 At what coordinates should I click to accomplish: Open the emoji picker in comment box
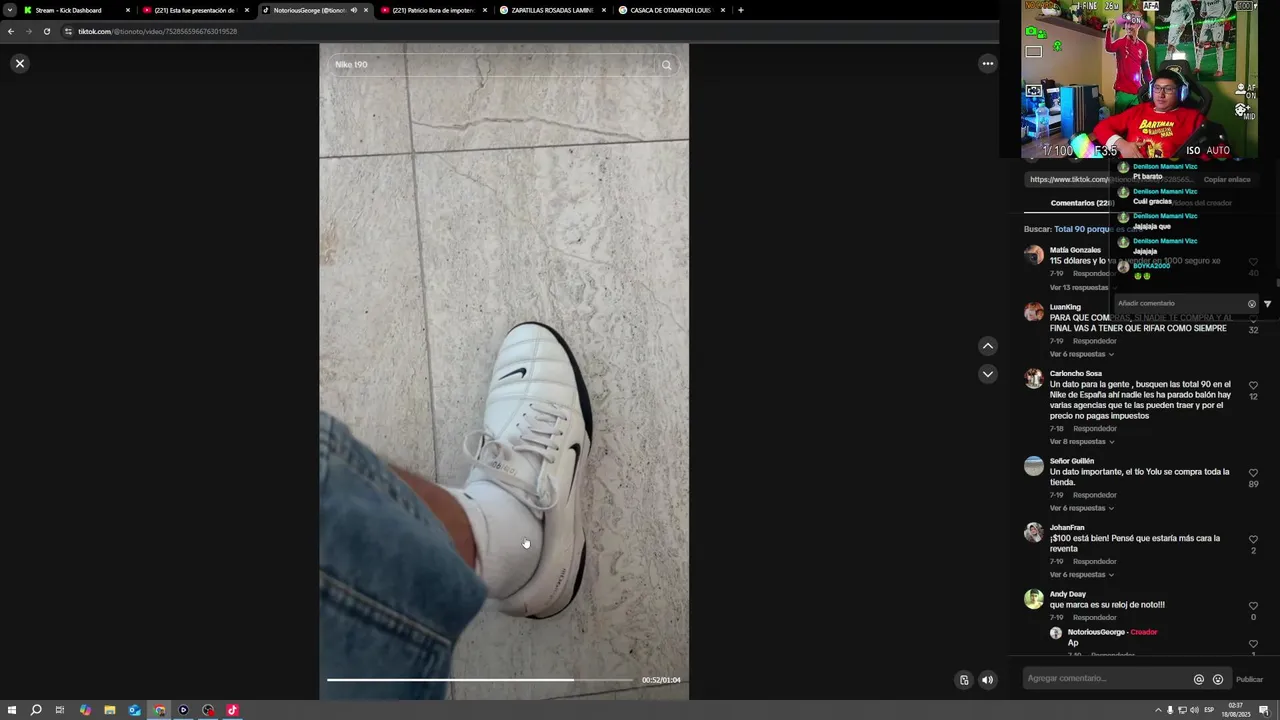point(1217,679)
